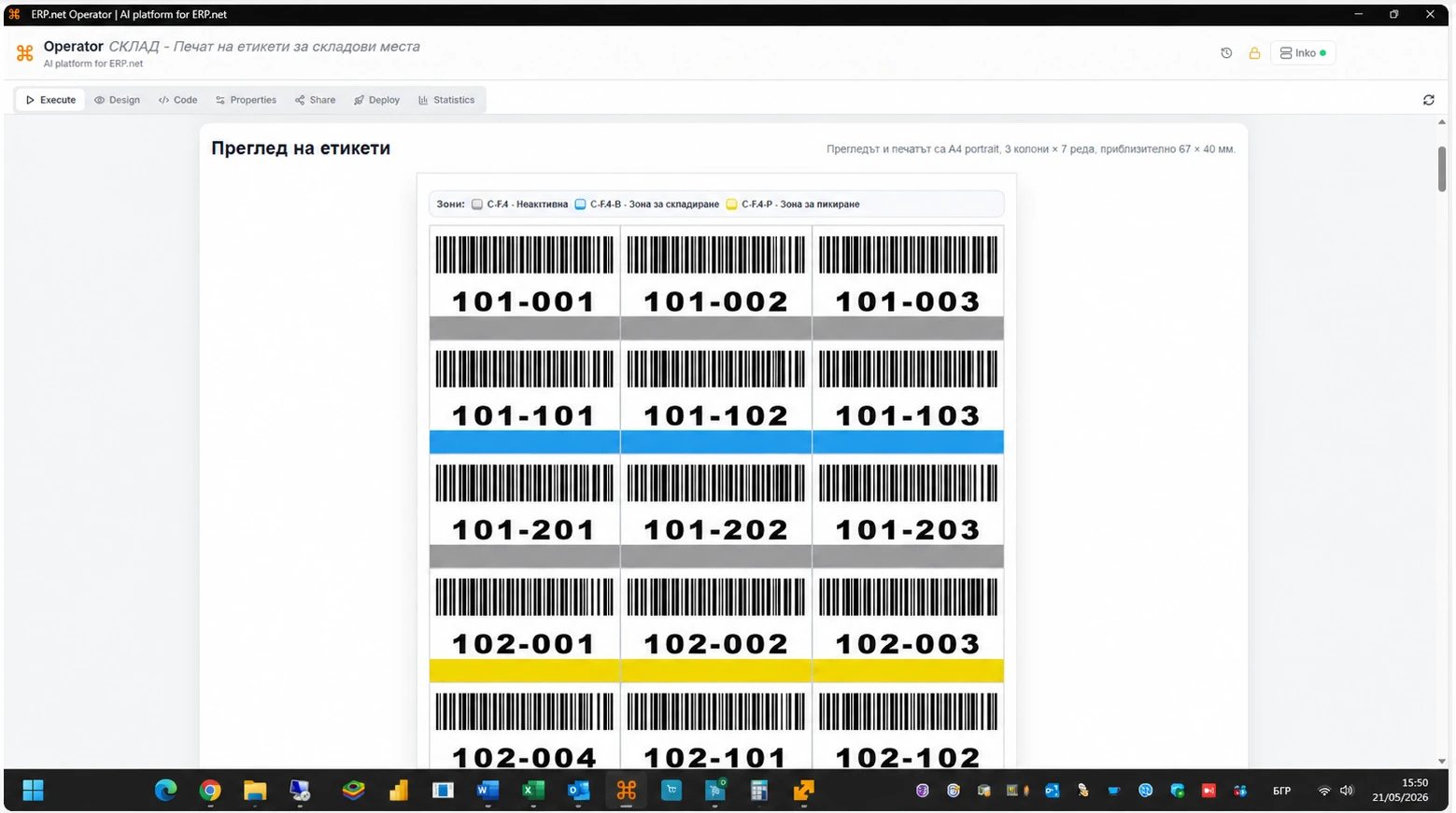Screen dimensions: 1456x813
Task: Click the yellow C-F.4-P zone swatch
Action: (x=731, y=204)
